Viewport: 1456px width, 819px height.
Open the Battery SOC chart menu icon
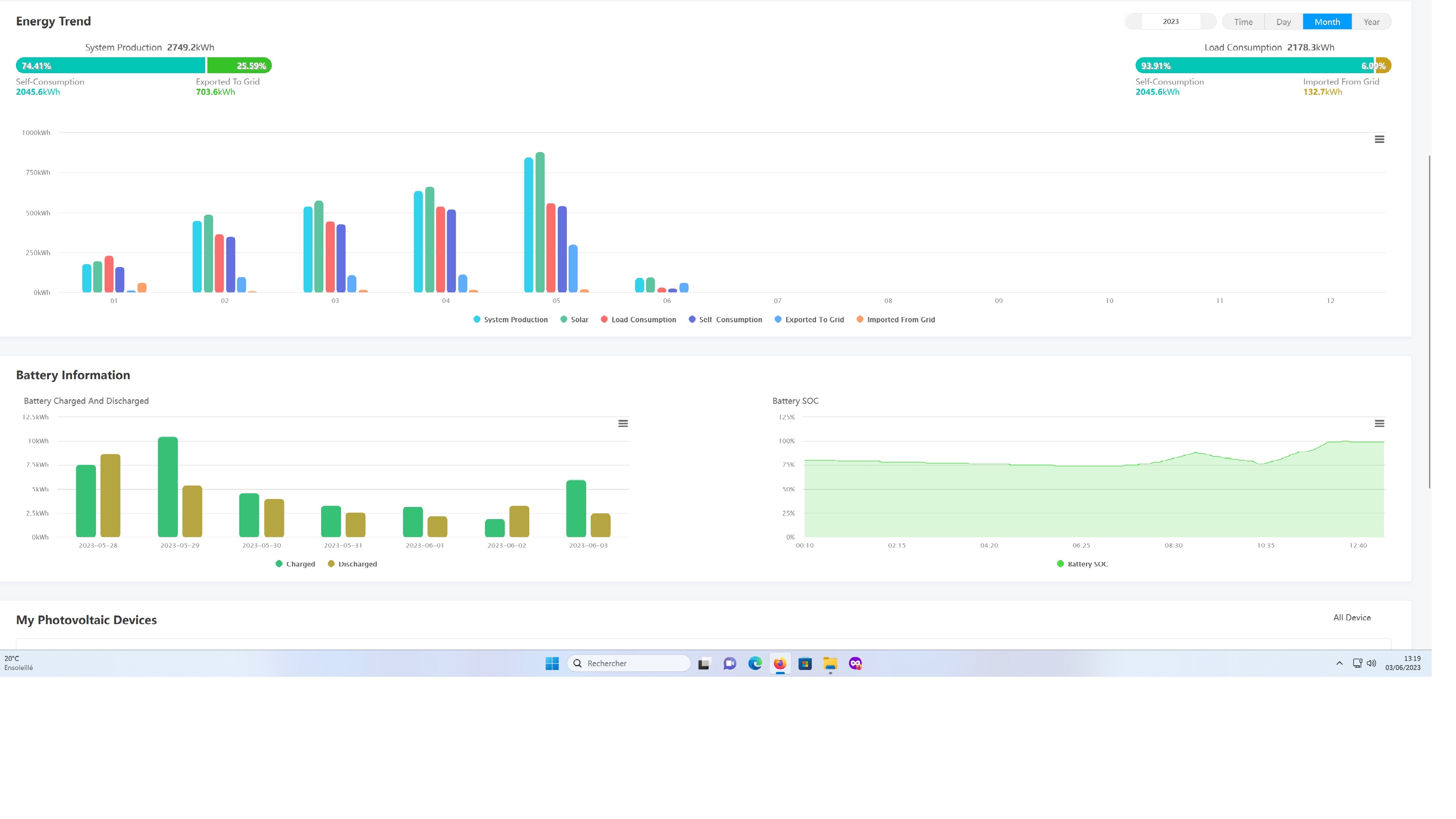coord(1379,424)
